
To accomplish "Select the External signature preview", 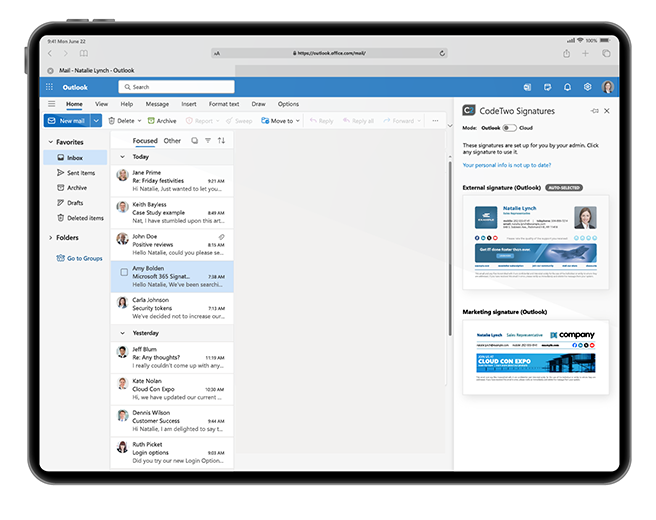I will [536, 242].
